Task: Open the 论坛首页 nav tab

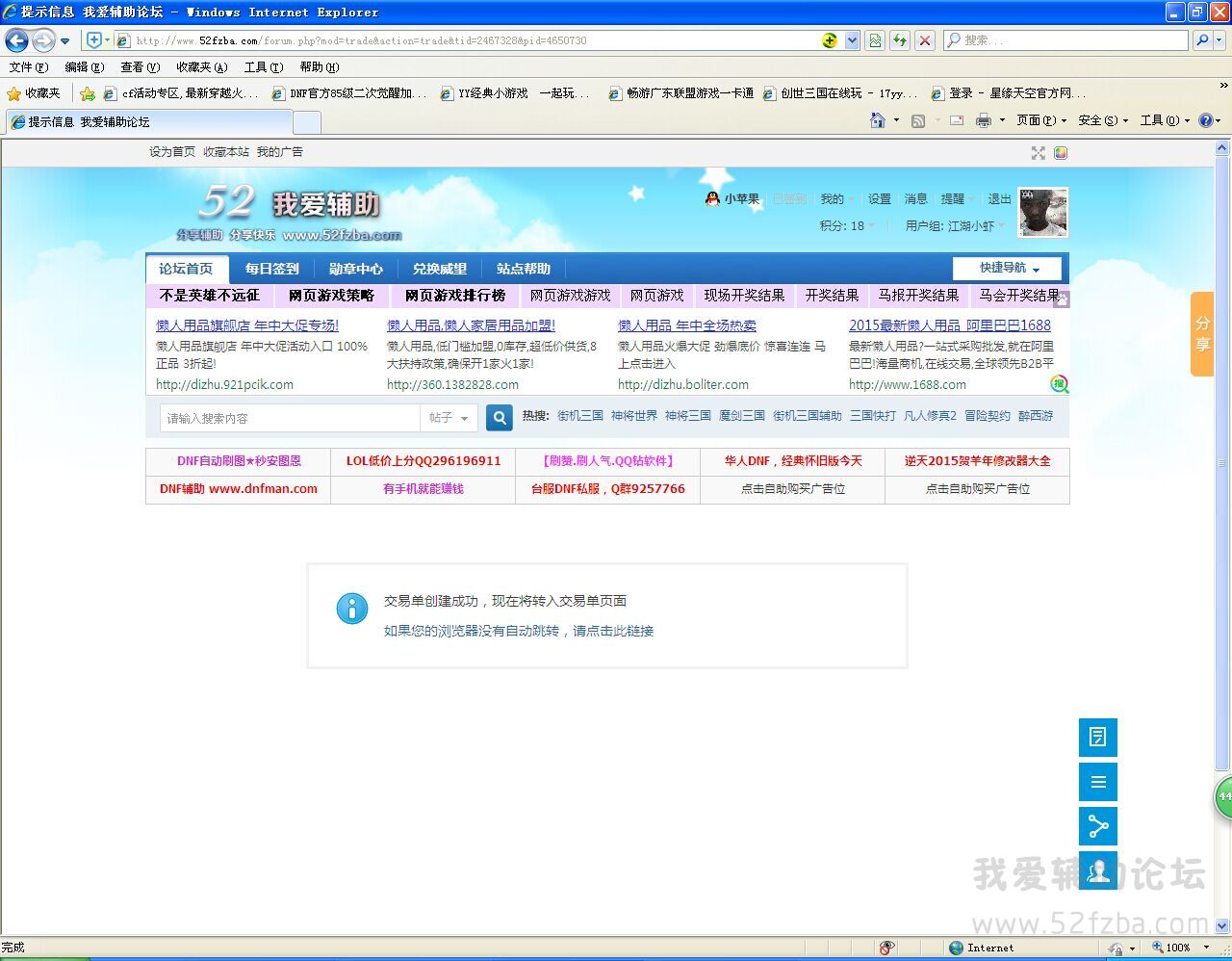Action: click(x=186, y=269)
